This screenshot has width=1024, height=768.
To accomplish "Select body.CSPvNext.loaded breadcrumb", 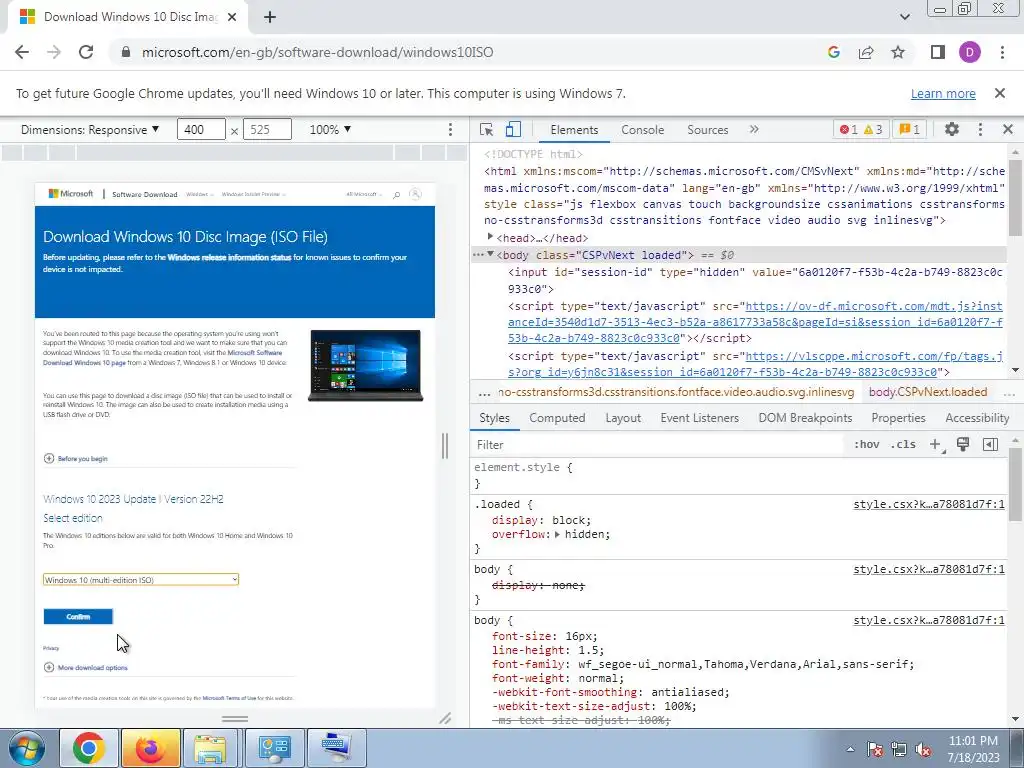I will click(x=927, y=392).
